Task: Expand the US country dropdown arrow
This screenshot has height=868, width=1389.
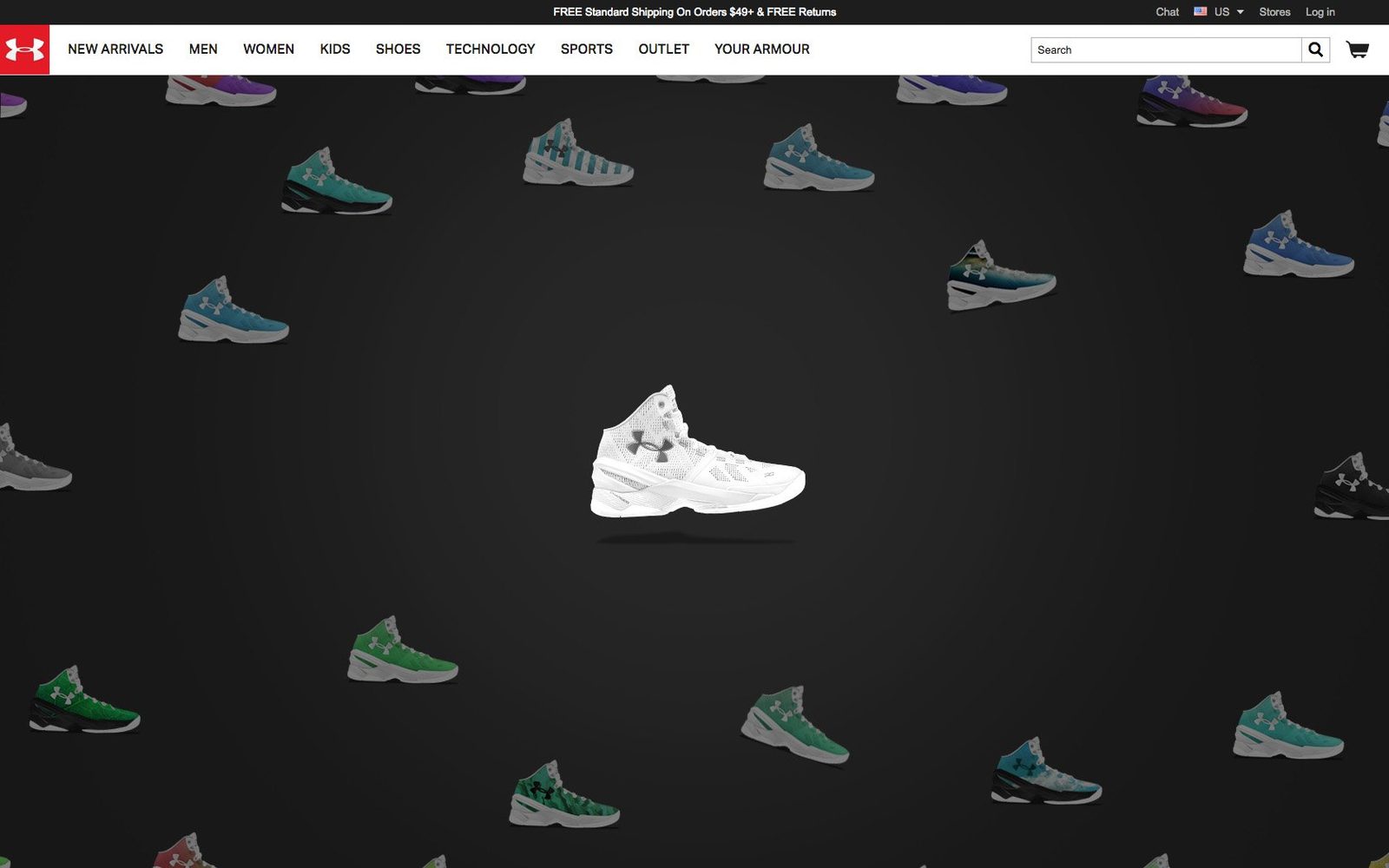Action: (x=1240, y=12)
